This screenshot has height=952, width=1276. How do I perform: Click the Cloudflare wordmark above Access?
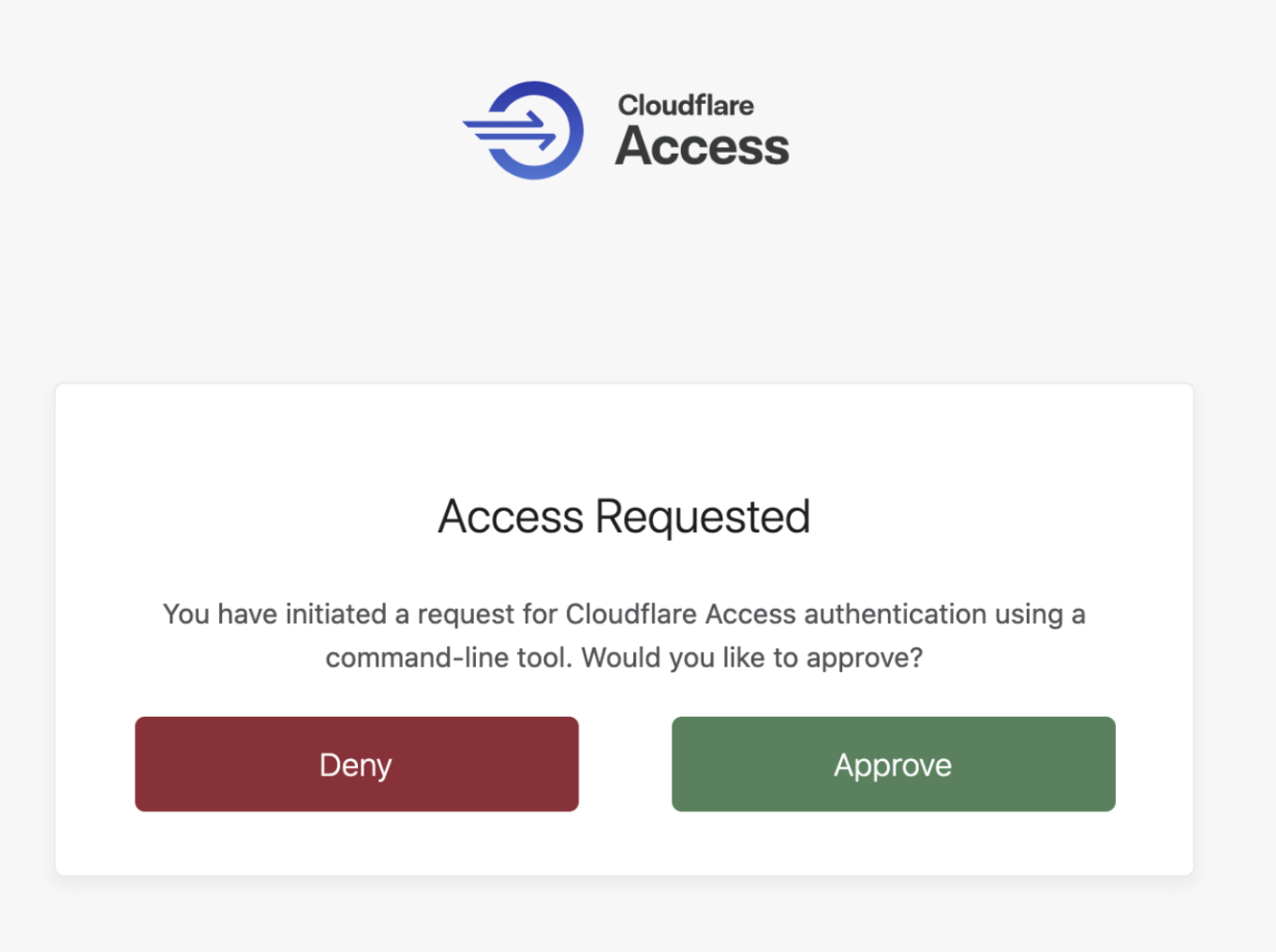pos(686,105)
